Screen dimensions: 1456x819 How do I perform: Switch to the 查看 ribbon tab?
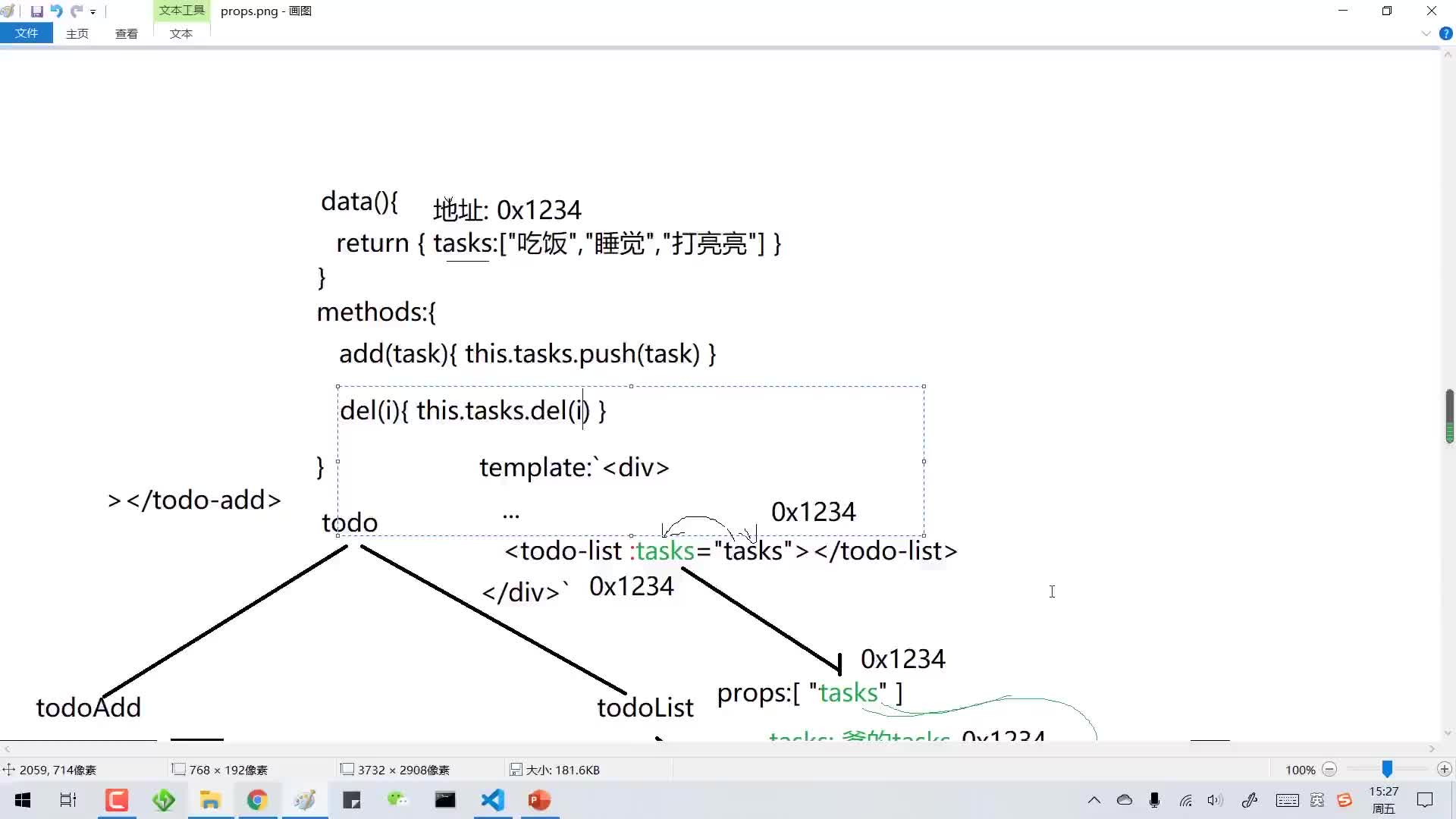[127, 33]
